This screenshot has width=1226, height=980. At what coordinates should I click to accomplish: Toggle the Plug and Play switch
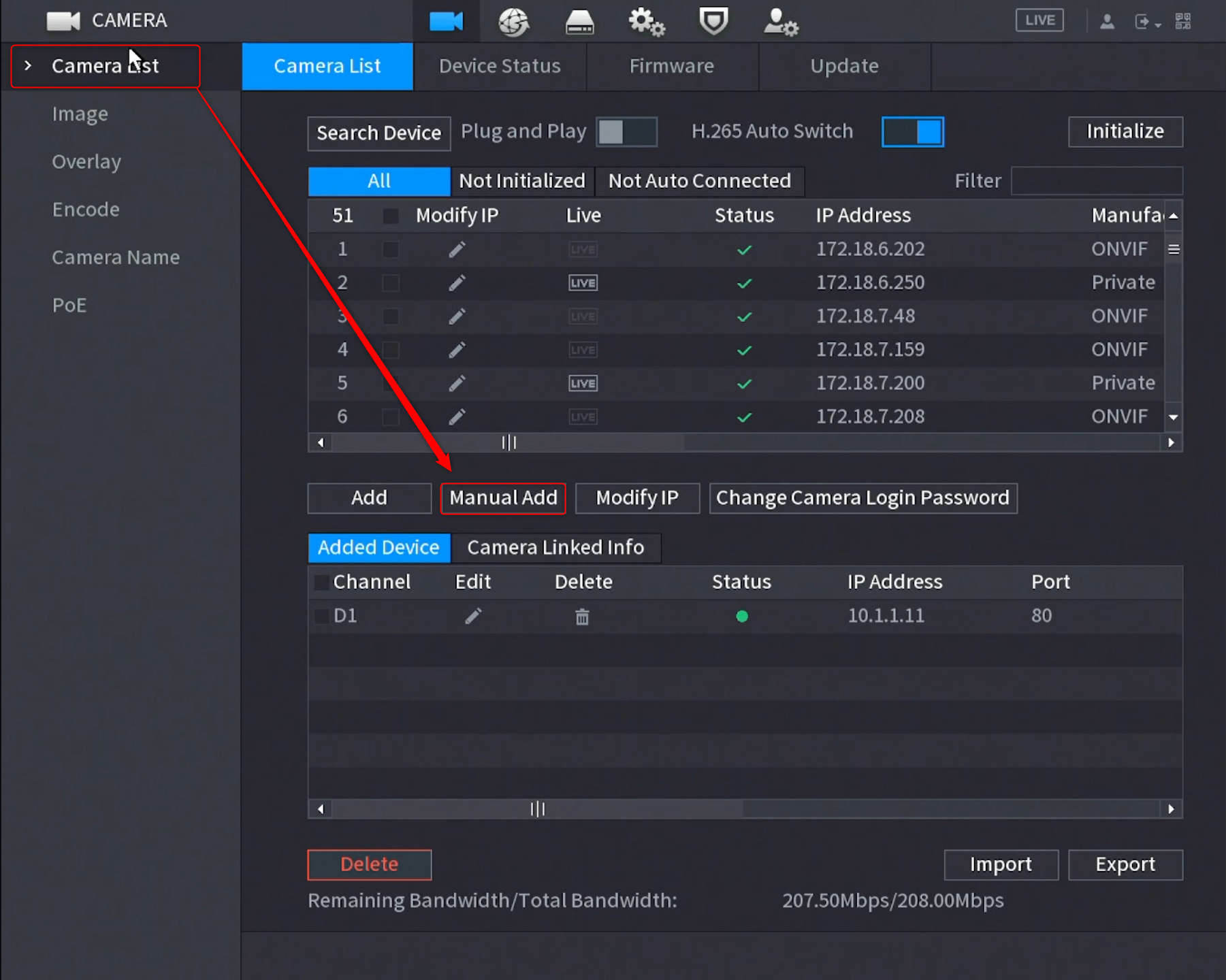pyautogui.click(x=626, y=132)
